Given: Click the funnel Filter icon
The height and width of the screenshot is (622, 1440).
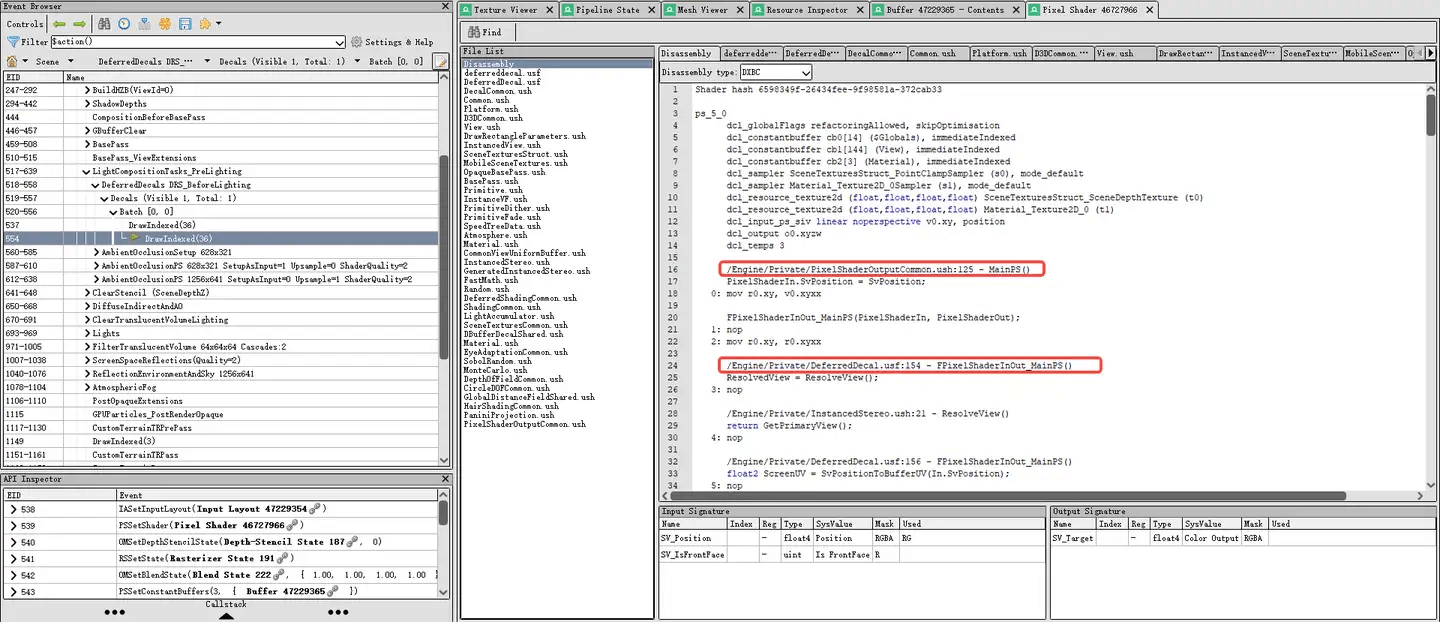Looking at the screenshot, I should [x=13, y=42].
